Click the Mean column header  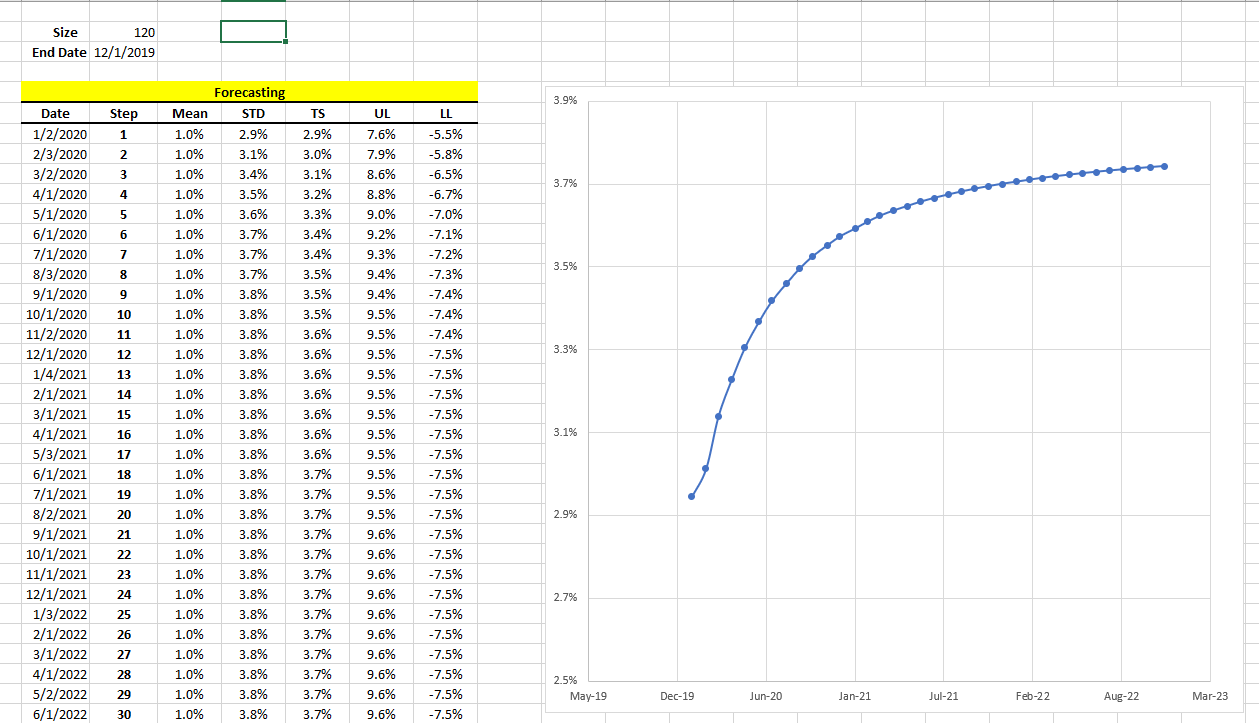coord(189,114)
